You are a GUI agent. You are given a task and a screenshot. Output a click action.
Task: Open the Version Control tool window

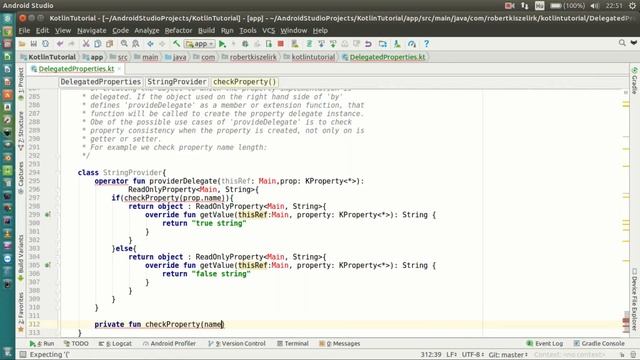[x=237, y=344]
